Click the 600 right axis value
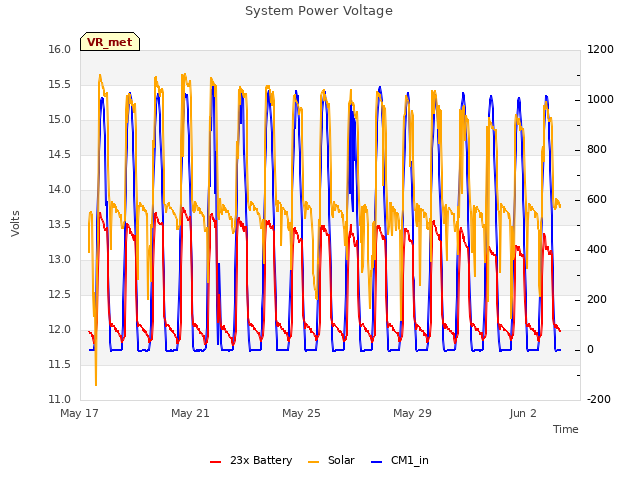This screenshot has width=640, height=480. pyautogui.click(x=597, y=200)
